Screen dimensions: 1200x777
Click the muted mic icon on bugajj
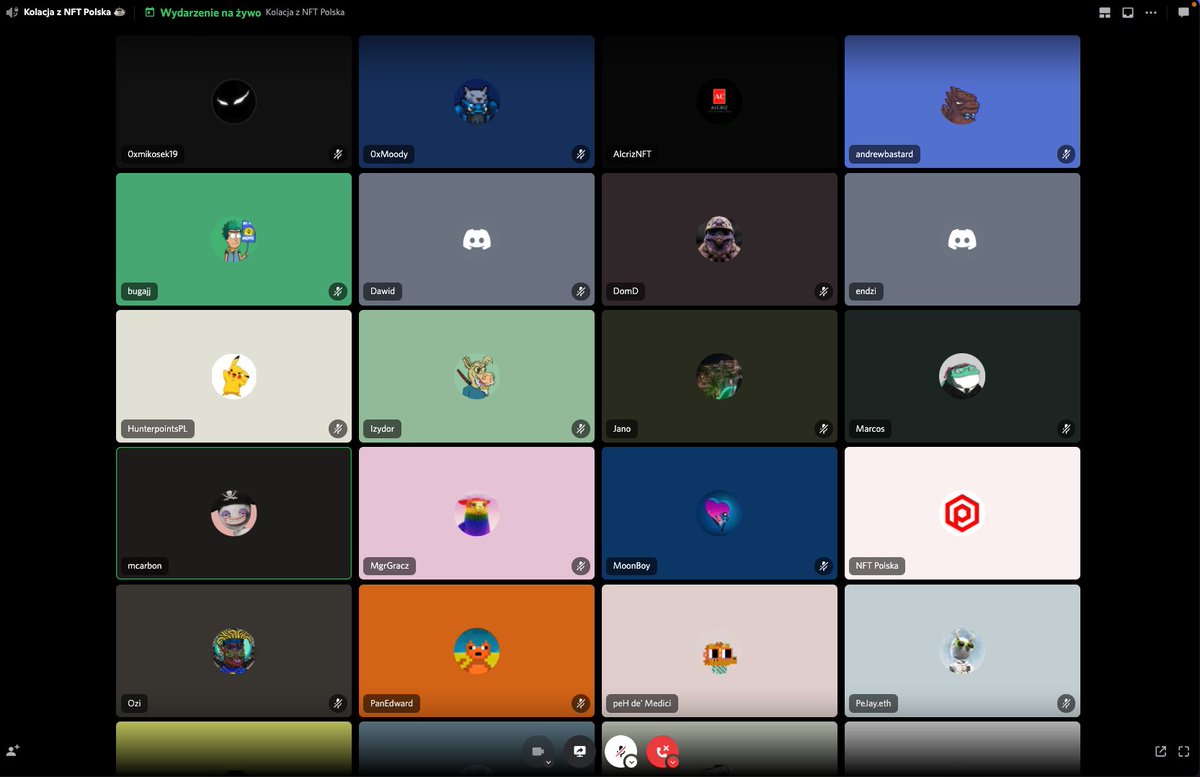(x=338, y=291)
